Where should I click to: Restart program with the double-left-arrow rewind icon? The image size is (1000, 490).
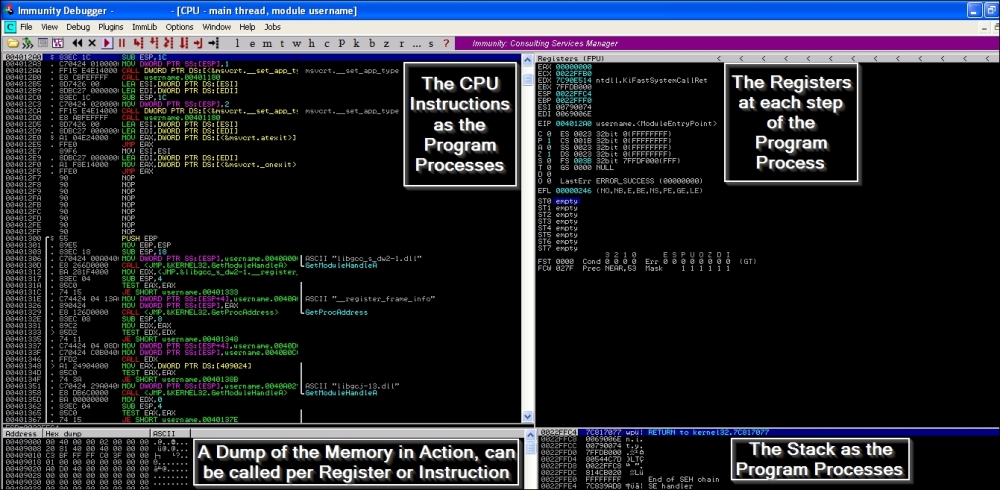coord(77,43)
